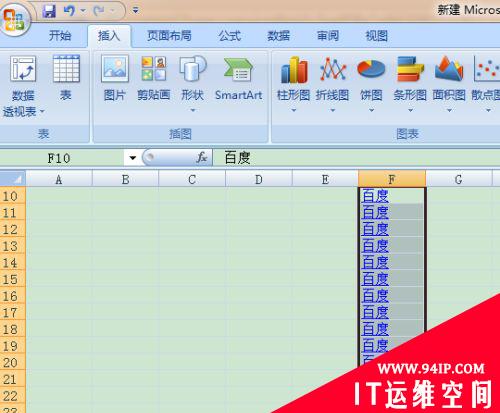500x413 pixels.
Task: Redo the action in quick access toolbar
Action: [99, 11]
